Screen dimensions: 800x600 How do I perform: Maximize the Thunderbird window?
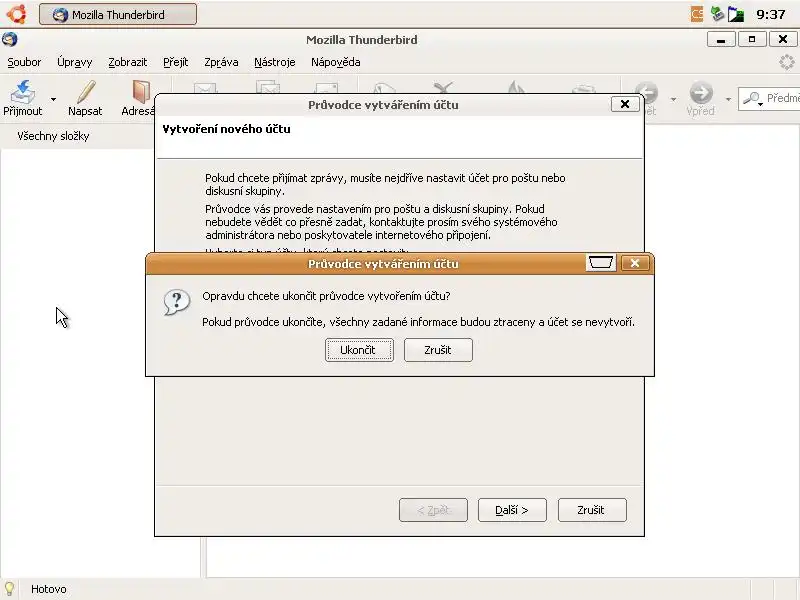[x=752, y=39]
